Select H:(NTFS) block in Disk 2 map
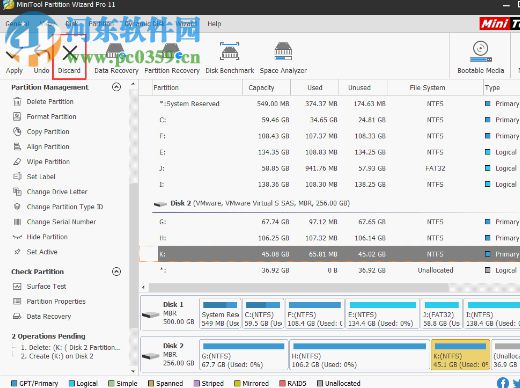Screen dimensions: 520x388 pos(359,355)
